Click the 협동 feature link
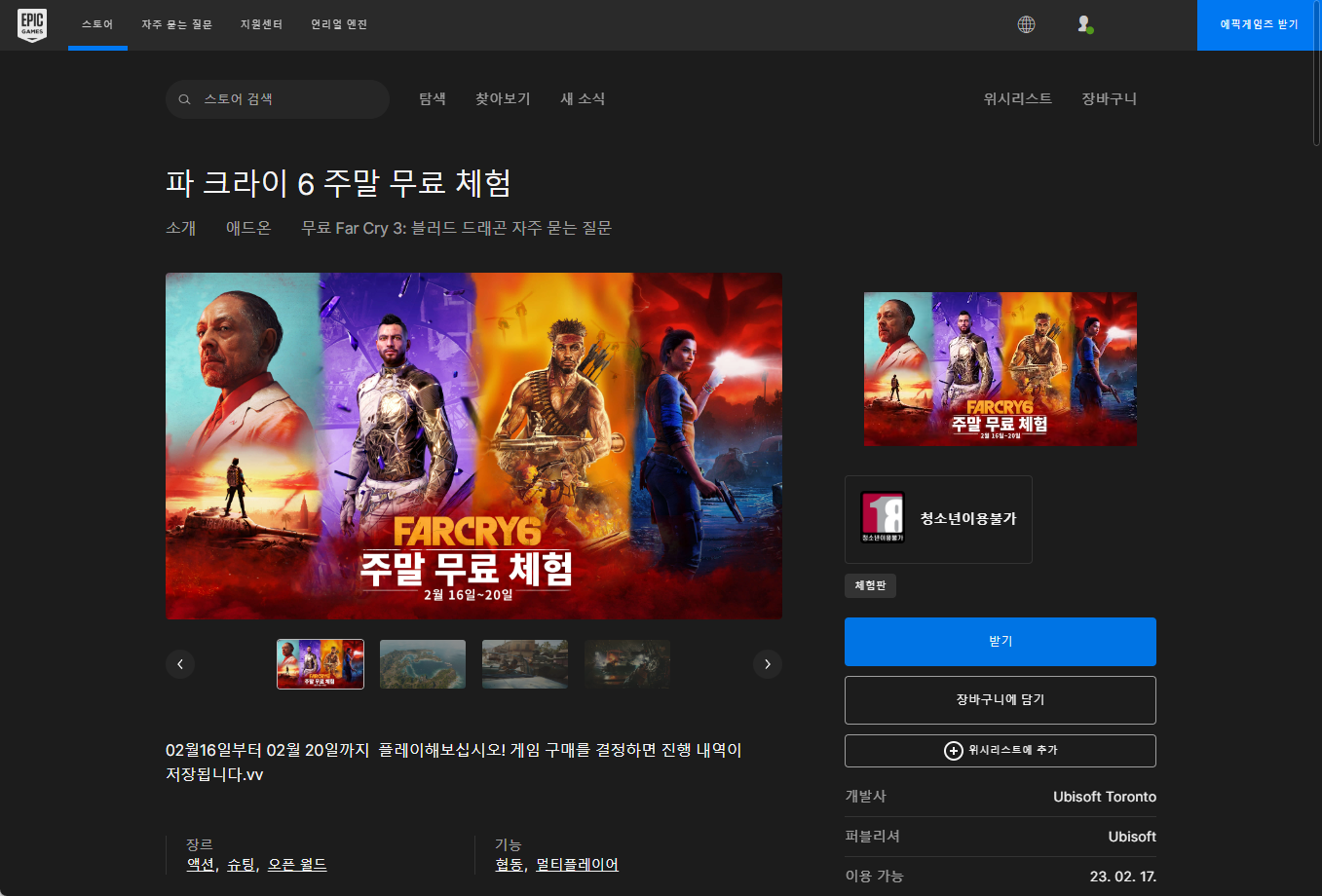Viewport: 1322px width, 896px height. pyautogui.click(x=510, y=865)
